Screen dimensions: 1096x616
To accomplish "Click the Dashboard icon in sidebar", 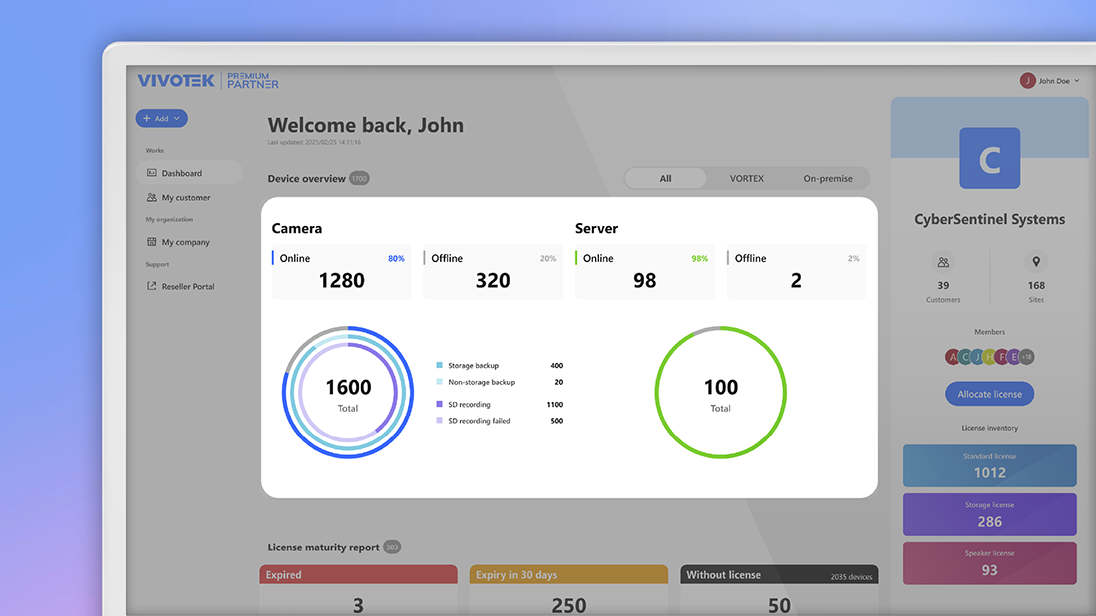I will (152, 173).
